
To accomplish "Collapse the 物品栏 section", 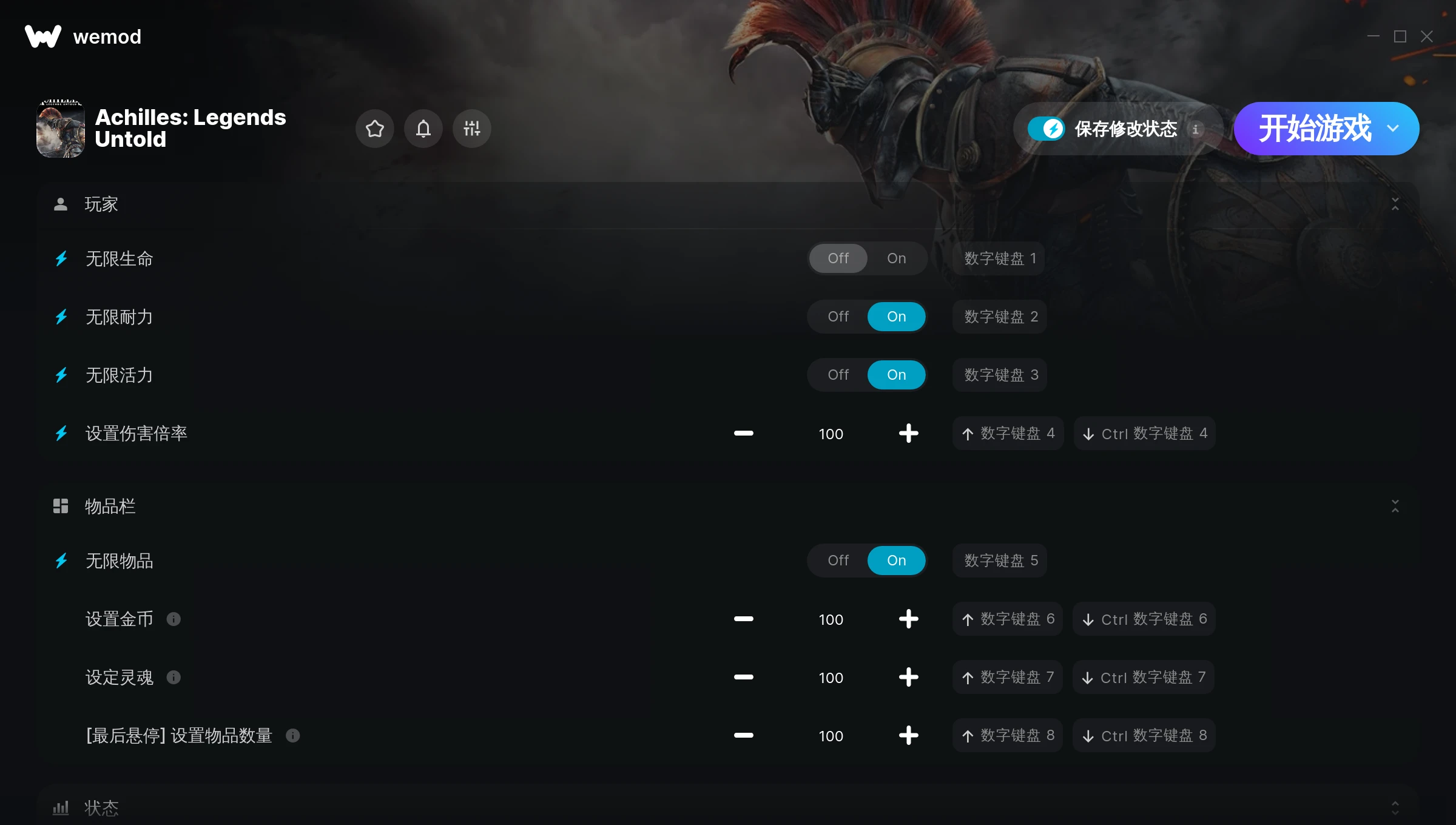I will pos(1395,507).
